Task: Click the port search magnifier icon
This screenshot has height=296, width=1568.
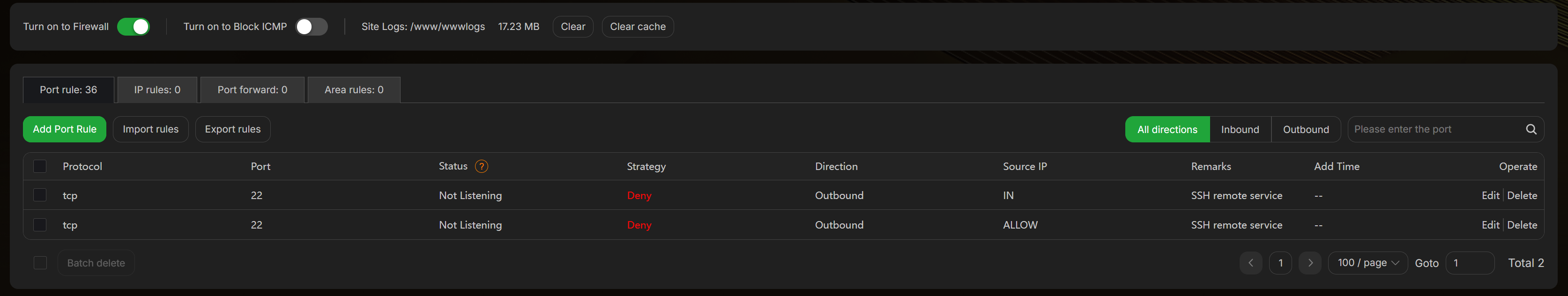Action: (1531, 129)
